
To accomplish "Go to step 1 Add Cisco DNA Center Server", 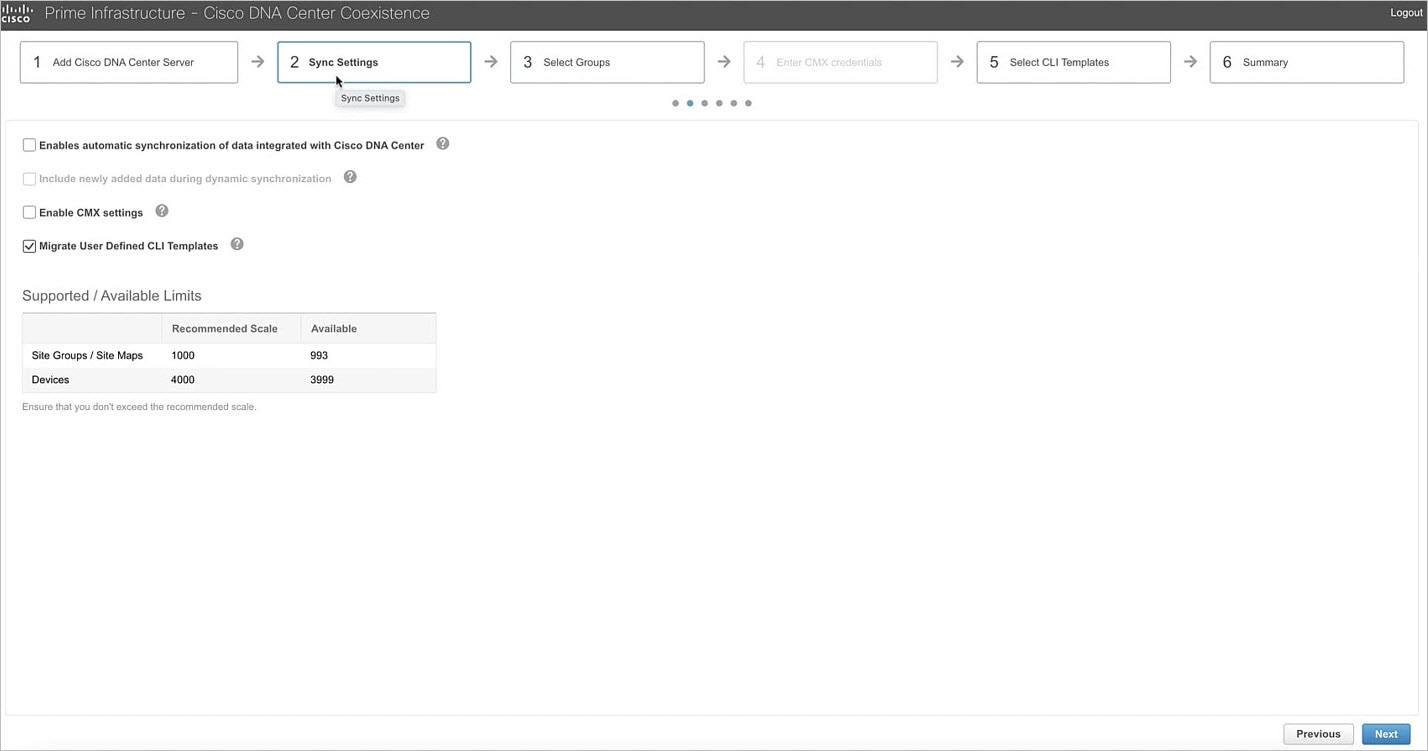I will click(129, 62).
